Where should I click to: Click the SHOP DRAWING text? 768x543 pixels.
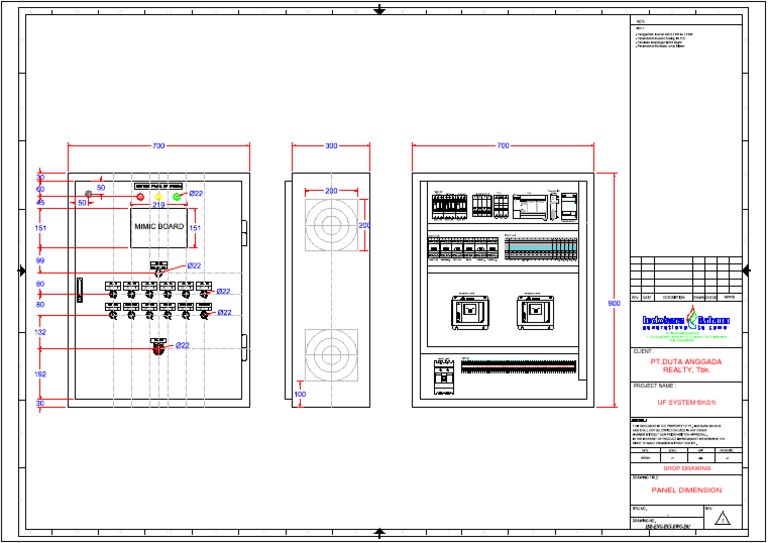click(x=687, y=468)
